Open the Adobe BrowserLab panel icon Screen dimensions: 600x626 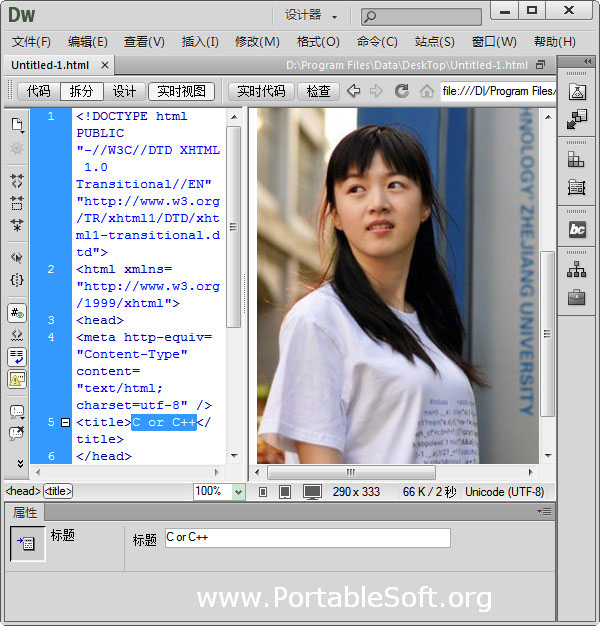(x=577, y=92)
